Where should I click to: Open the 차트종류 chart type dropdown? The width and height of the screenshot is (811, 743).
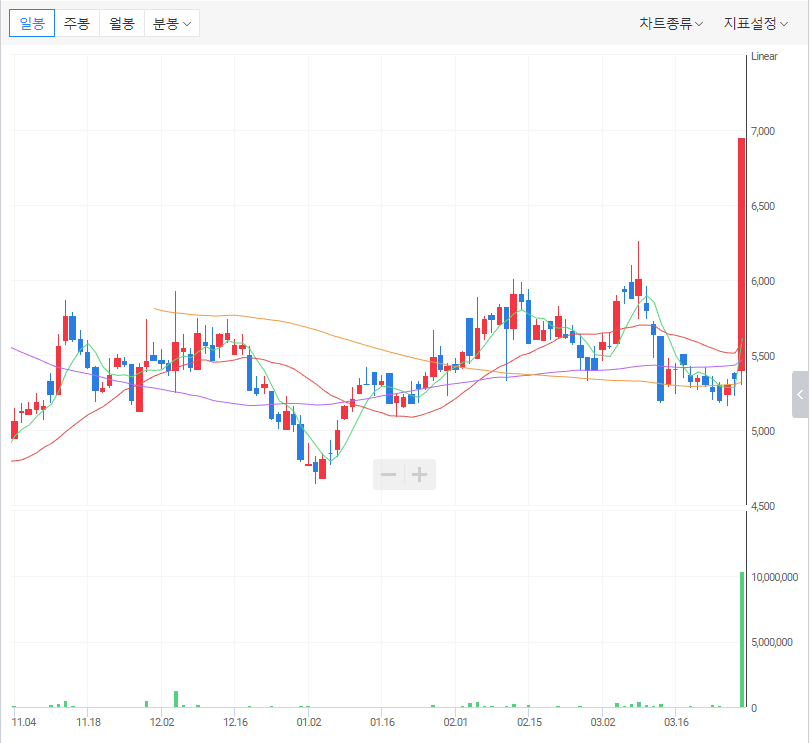671,23
